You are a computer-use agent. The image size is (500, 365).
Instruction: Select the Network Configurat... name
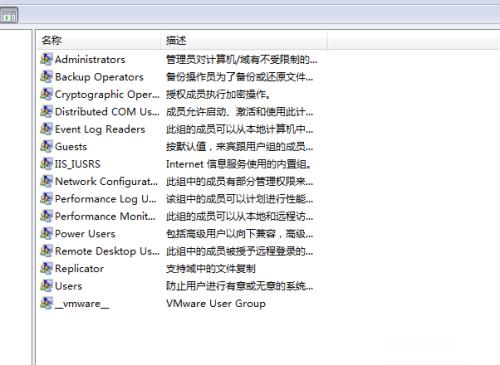pos(106,182)
